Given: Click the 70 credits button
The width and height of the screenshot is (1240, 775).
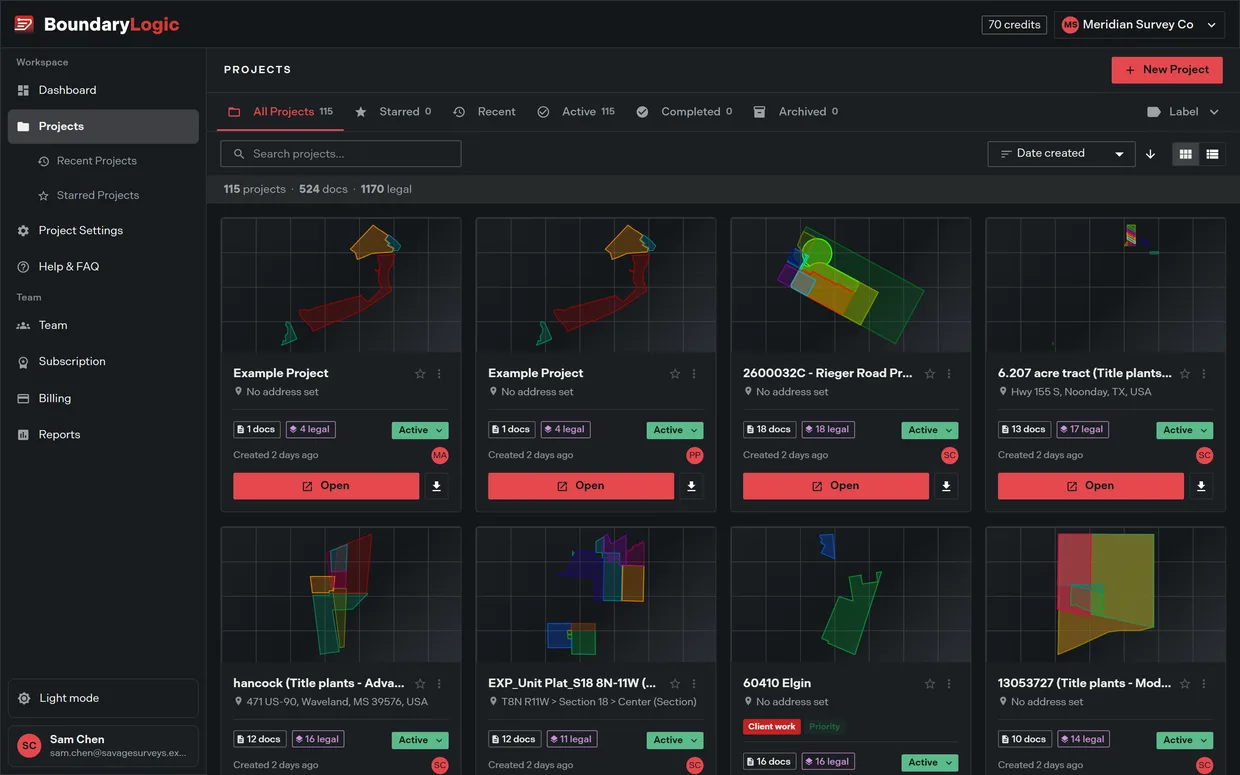Looking at the screenshot, I should [1015, 24].
